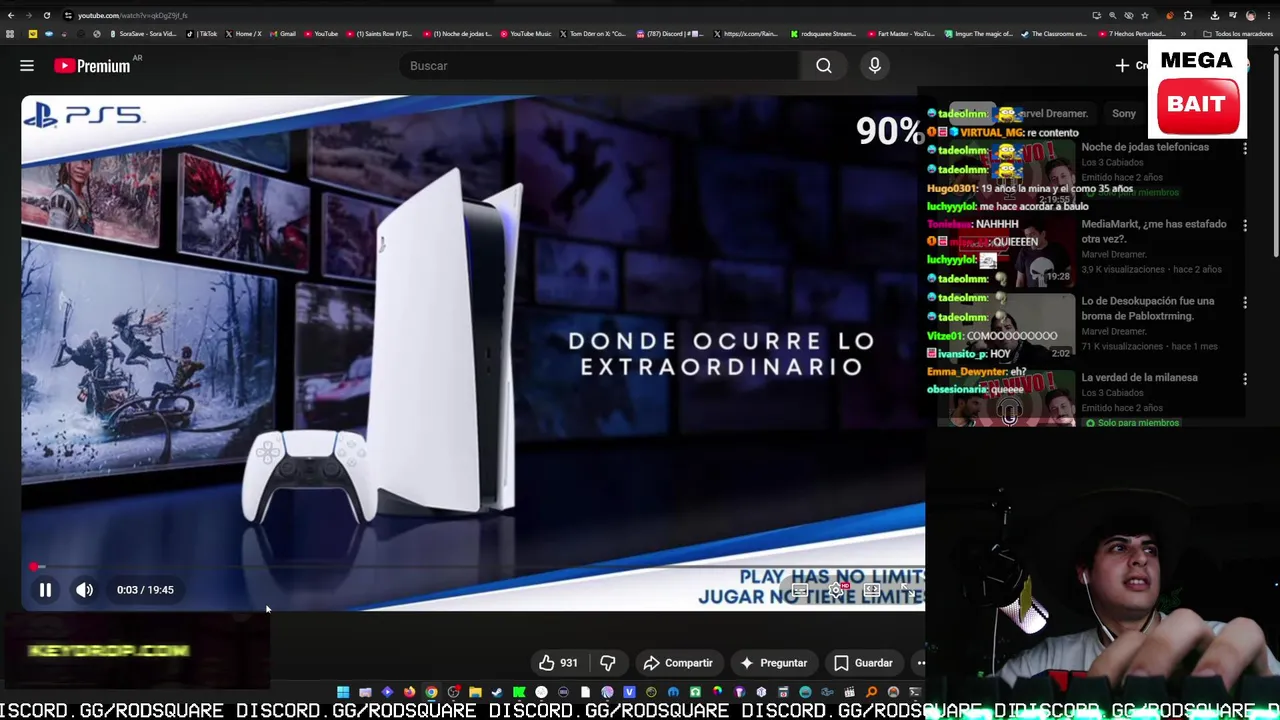
Task: Open options for MediaMarkt video
Action: pyautogui.click(x=1245, y=226)
